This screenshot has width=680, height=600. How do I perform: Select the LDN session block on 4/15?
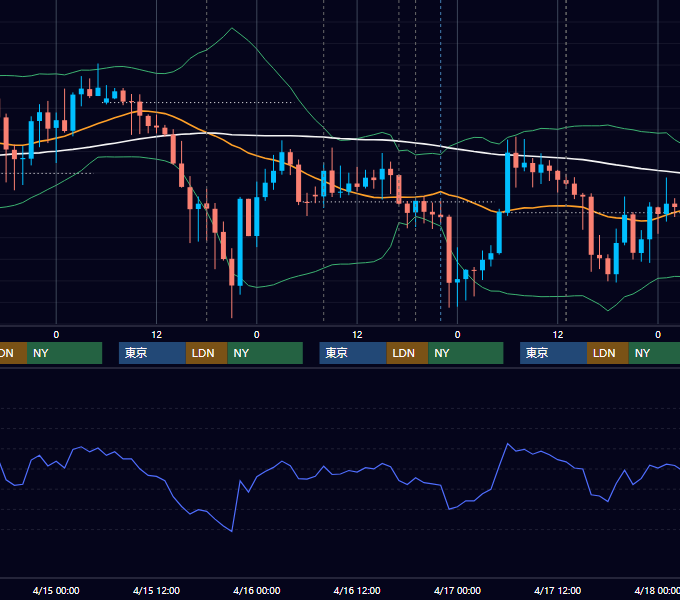(x=206, y=353)
